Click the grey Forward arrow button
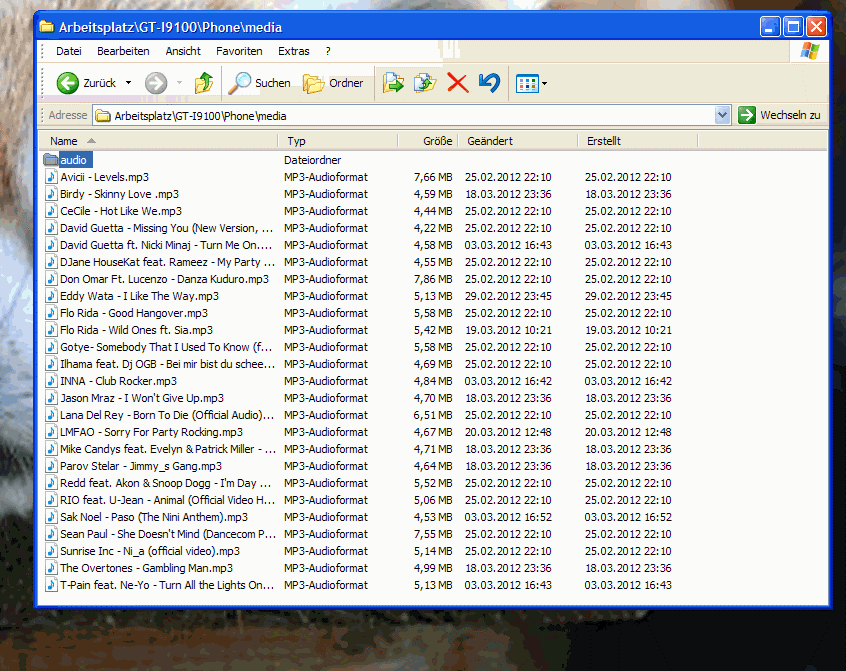Image resolution: width=846 pixels, height=671 pixels. 156,83
